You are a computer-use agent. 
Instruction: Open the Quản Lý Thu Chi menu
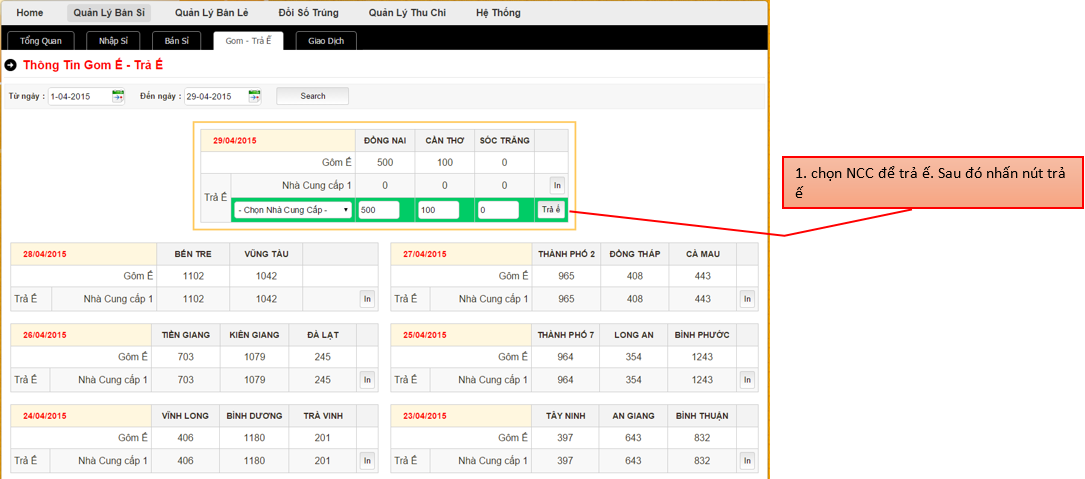point(404,13)
